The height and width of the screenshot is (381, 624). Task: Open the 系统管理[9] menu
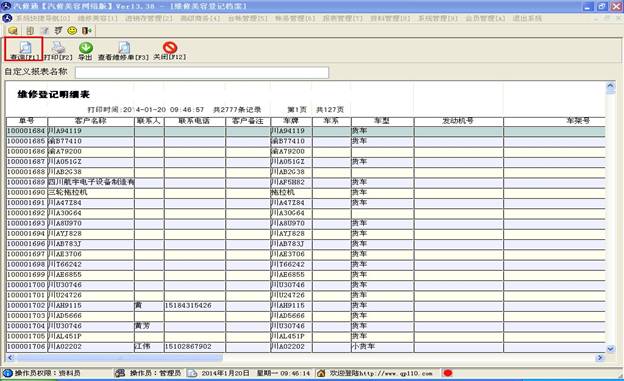pos(437,18)
